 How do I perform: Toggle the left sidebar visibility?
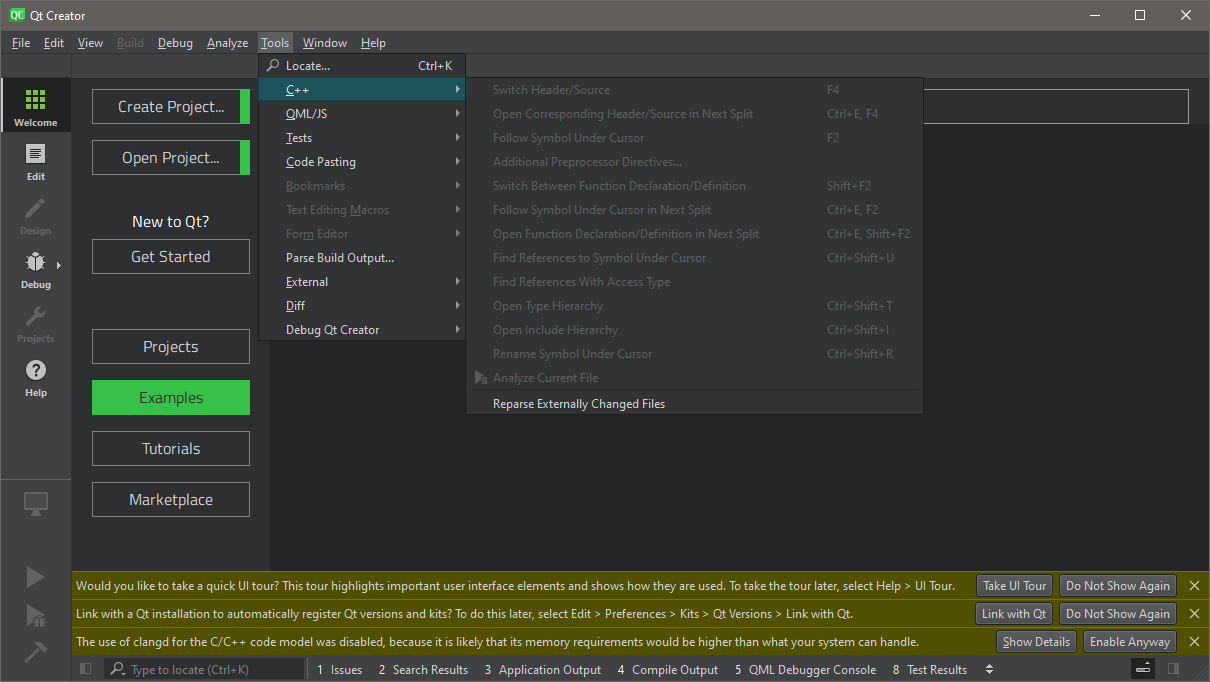point(86,669)
